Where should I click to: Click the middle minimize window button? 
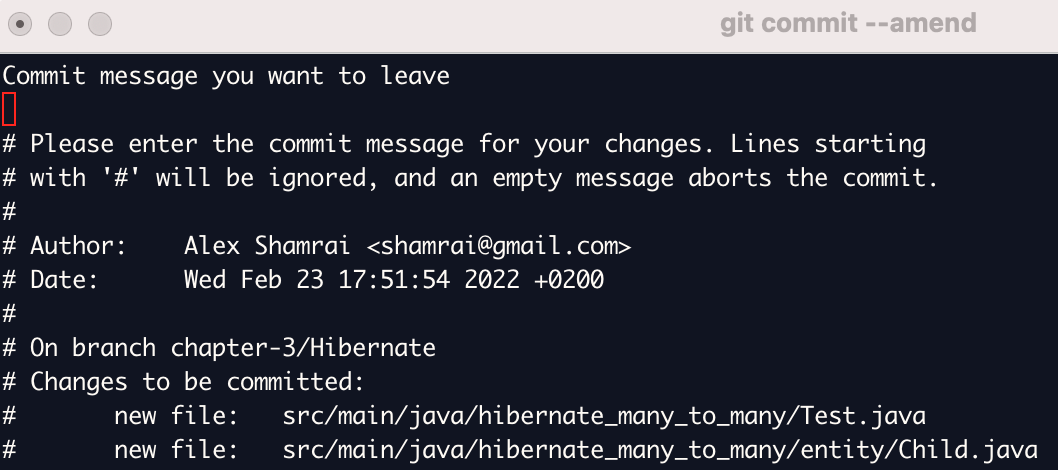(x=60, y=24)
